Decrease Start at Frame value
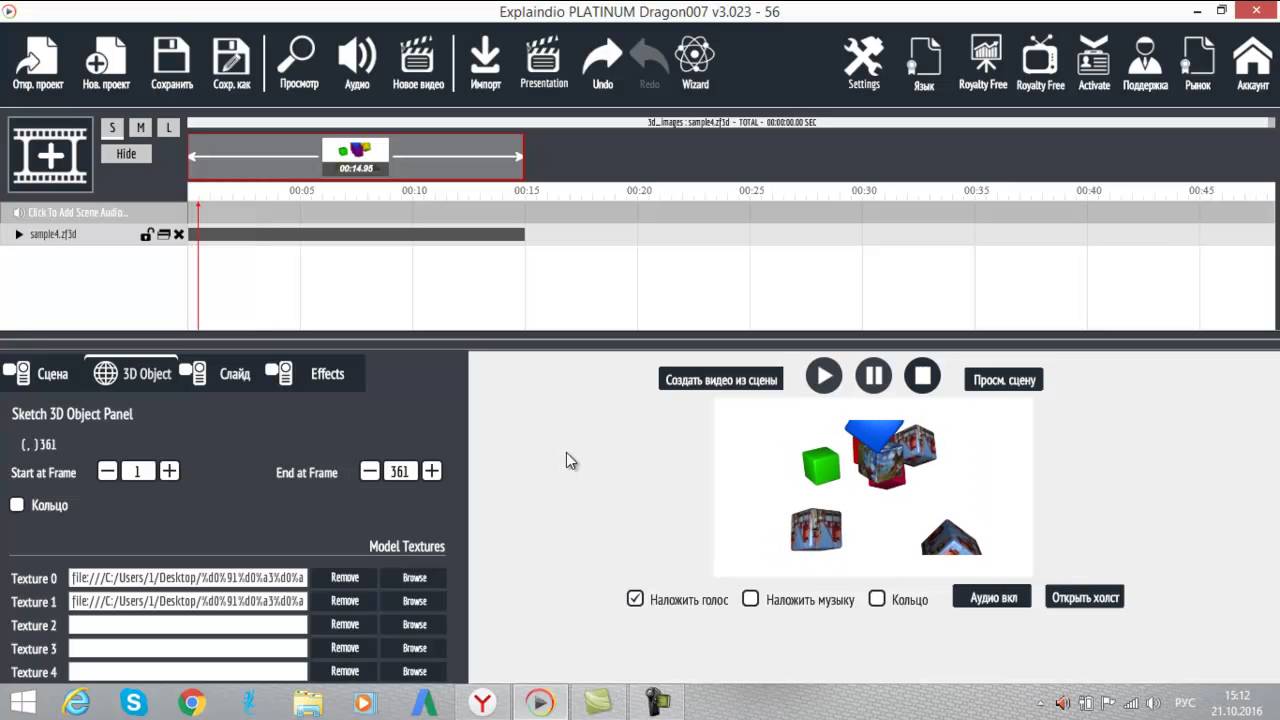Screen dimensions: 1280x720 point(107,471)
